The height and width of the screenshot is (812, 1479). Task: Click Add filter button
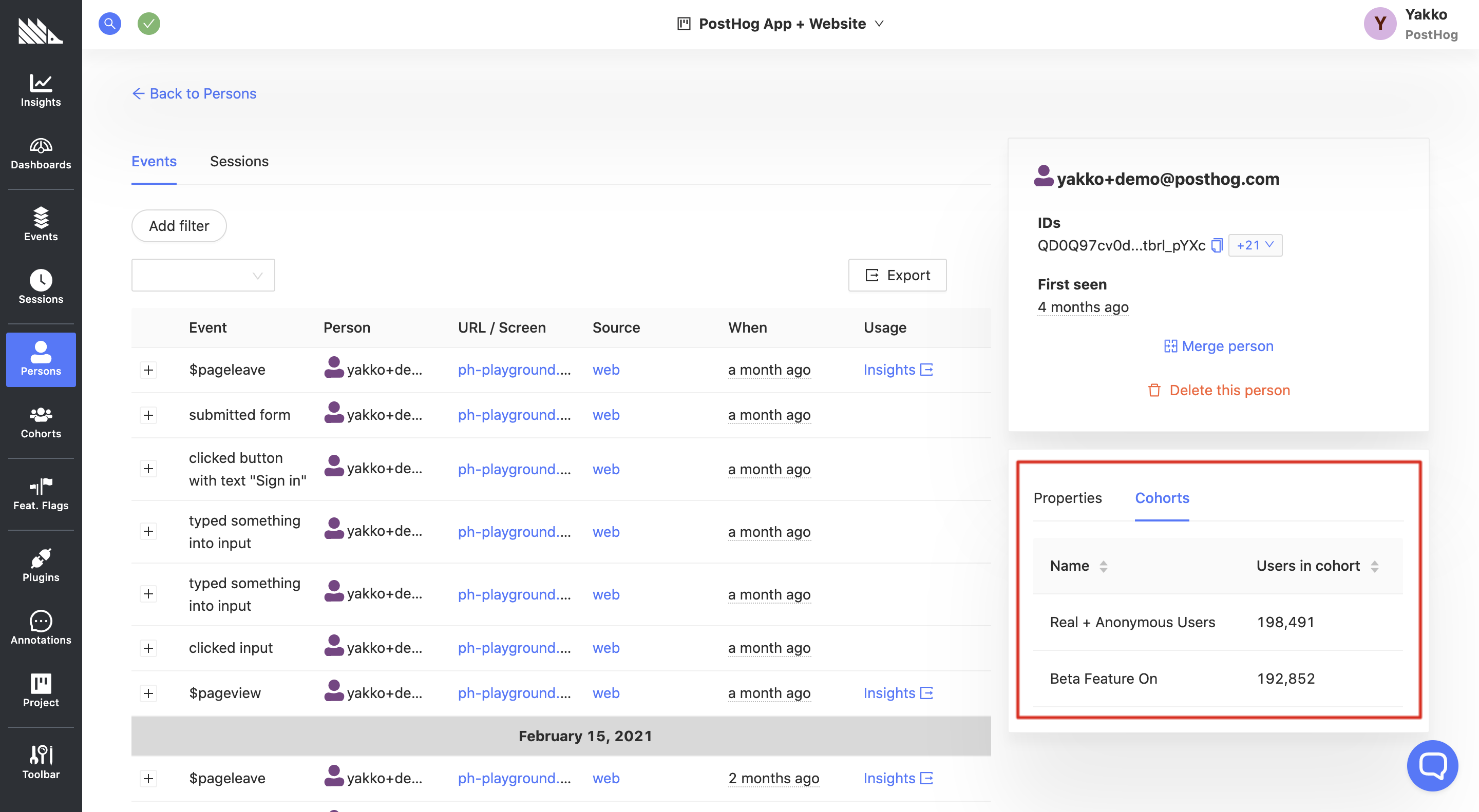click(179, 225)
